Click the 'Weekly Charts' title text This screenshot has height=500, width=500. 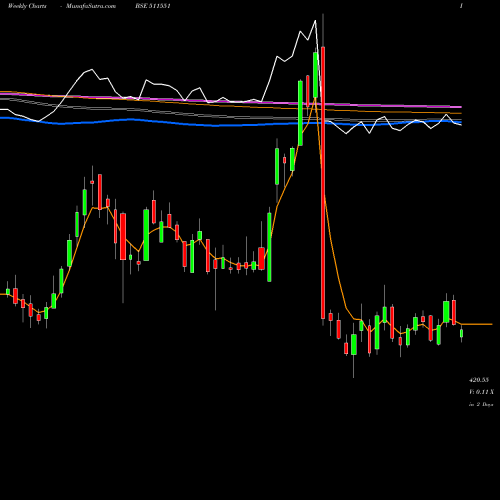27,6
